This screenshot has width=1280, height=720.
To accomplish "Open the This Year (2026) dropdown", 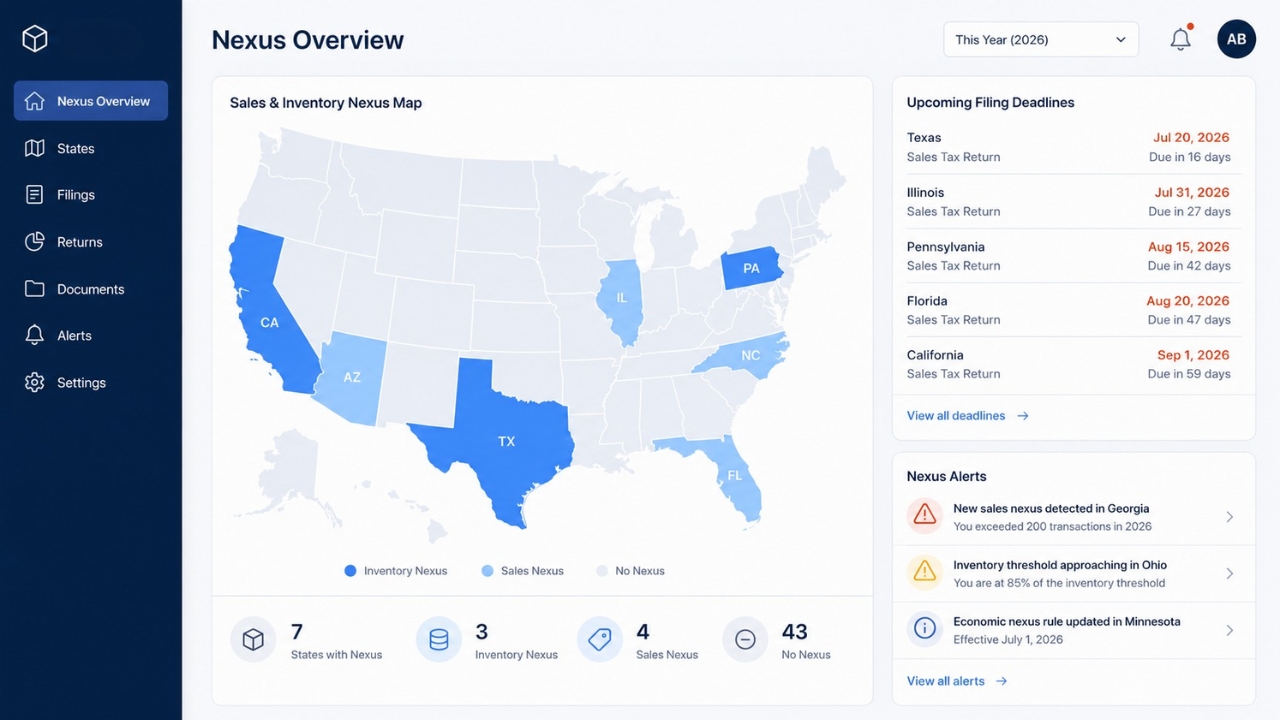I will (1041, 40).
